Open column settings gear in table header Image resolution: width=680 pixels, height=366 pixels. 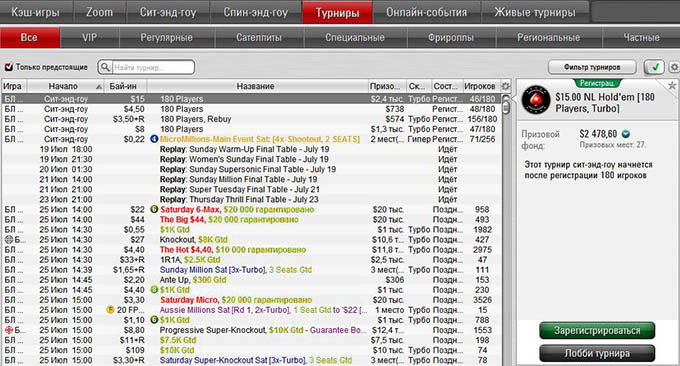[506, 86]
